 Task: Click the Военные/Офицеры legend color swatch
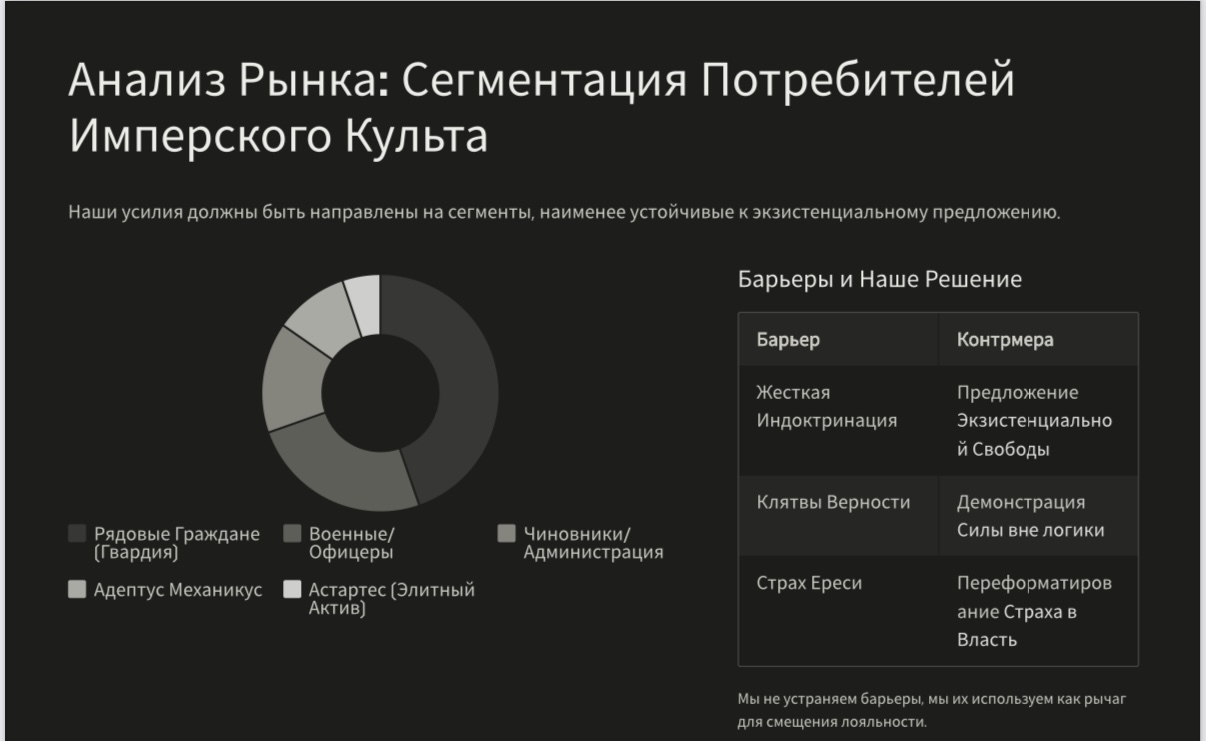point(293,534)
